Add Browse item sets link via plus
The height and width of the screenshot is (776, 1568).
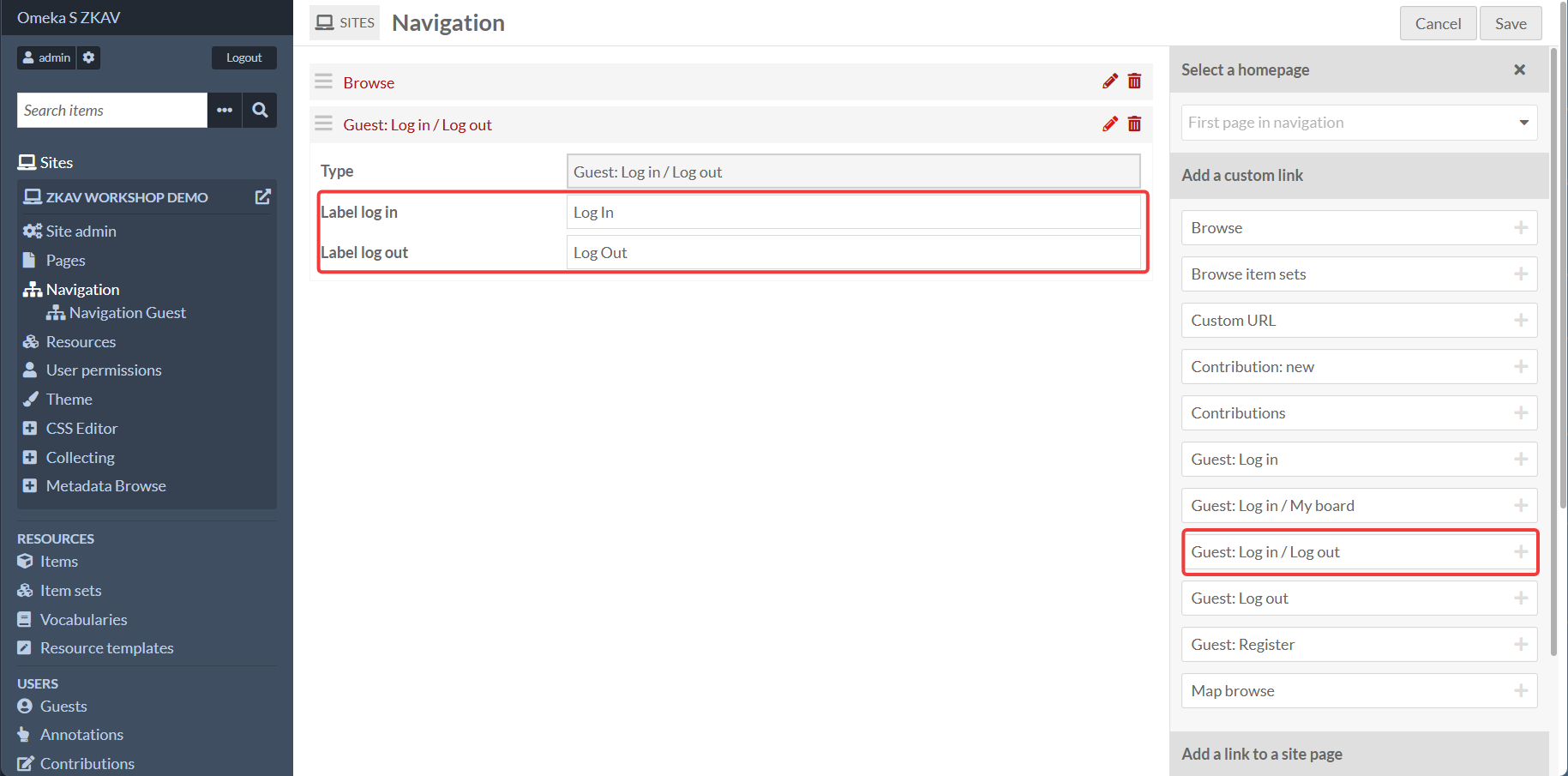[1521, 274]
